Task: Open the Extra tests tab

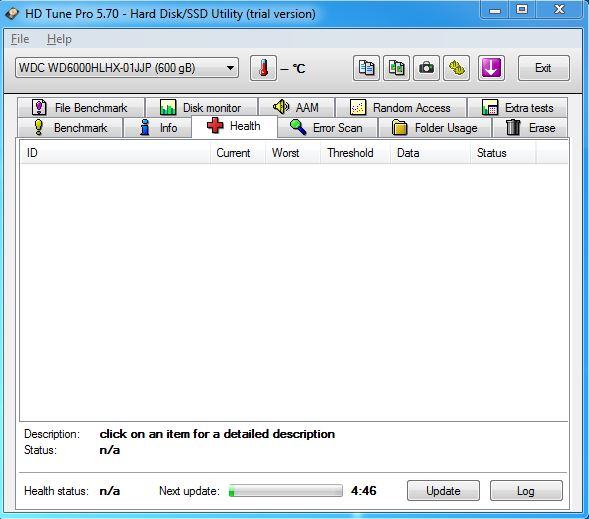Action: [x=517, y=108]
